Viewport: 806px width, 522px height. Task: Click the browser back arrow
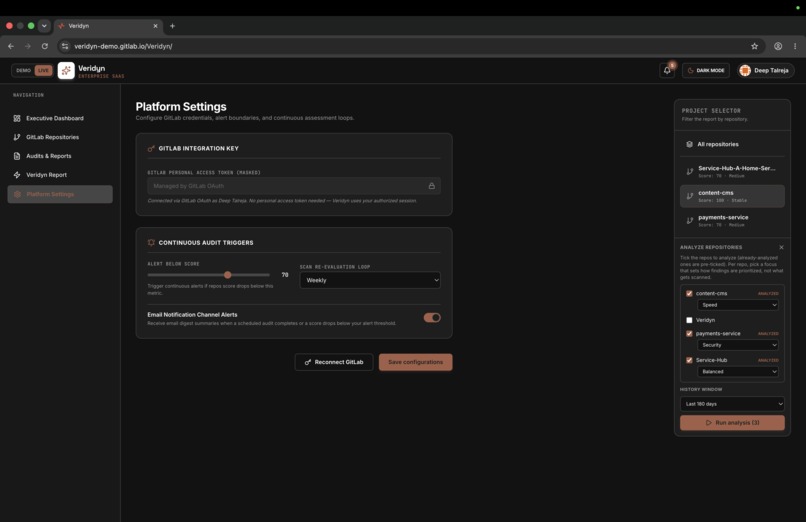click(11, 46)
